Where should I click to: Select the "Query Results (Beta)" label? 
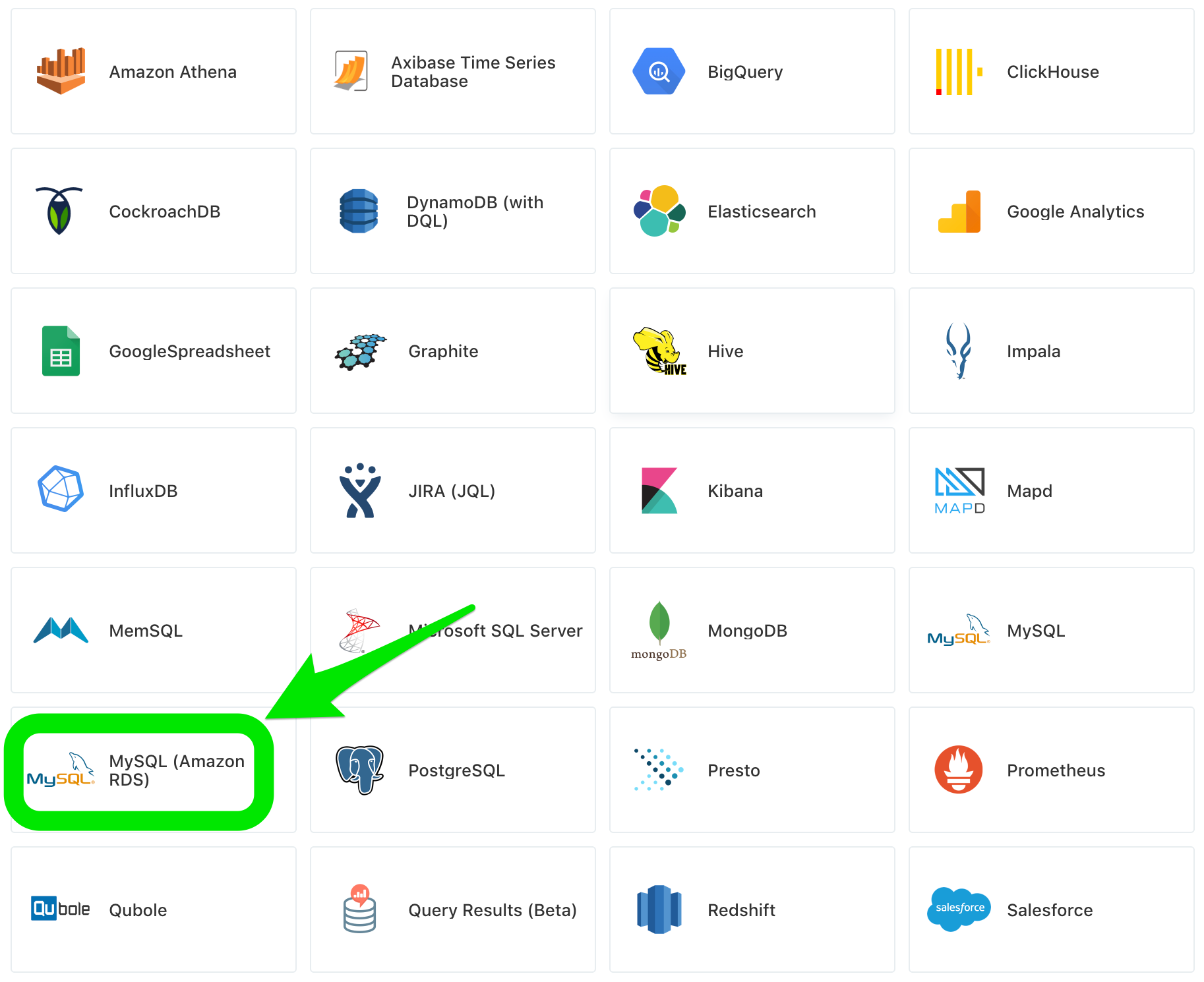[493, 910]
